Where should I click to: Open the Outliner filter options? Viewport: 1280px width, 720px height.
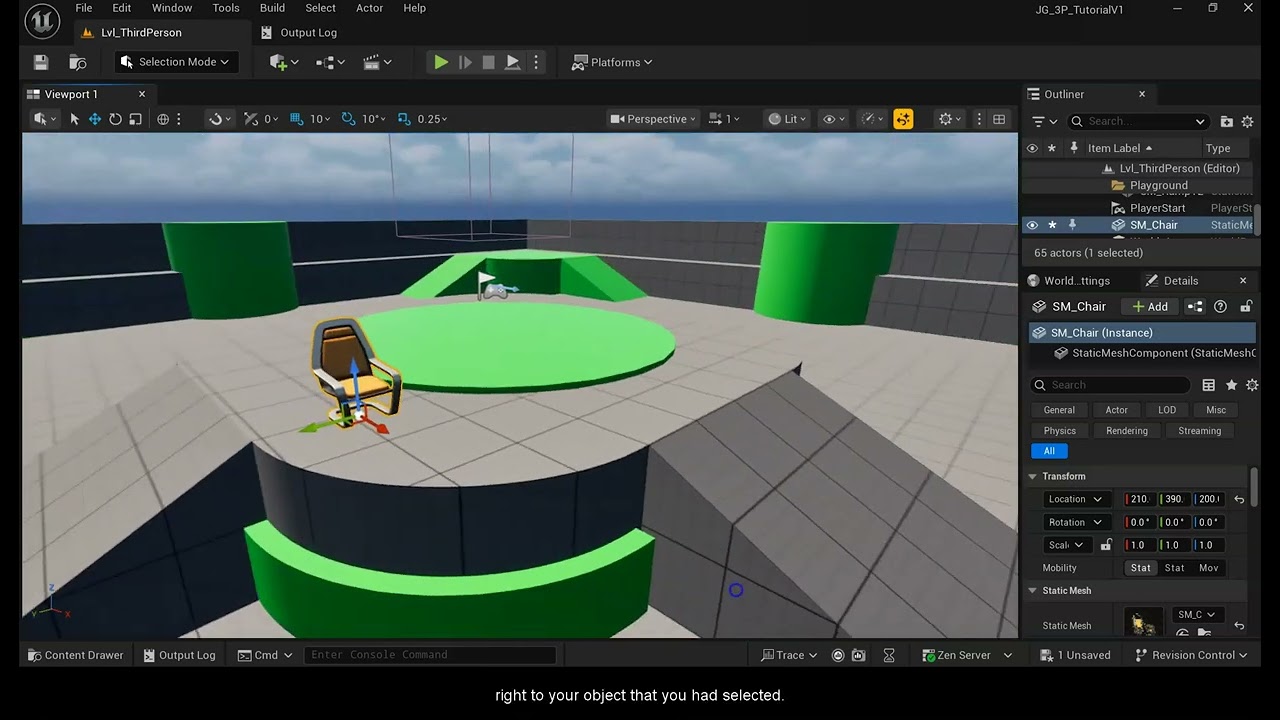click(1043, 121)
